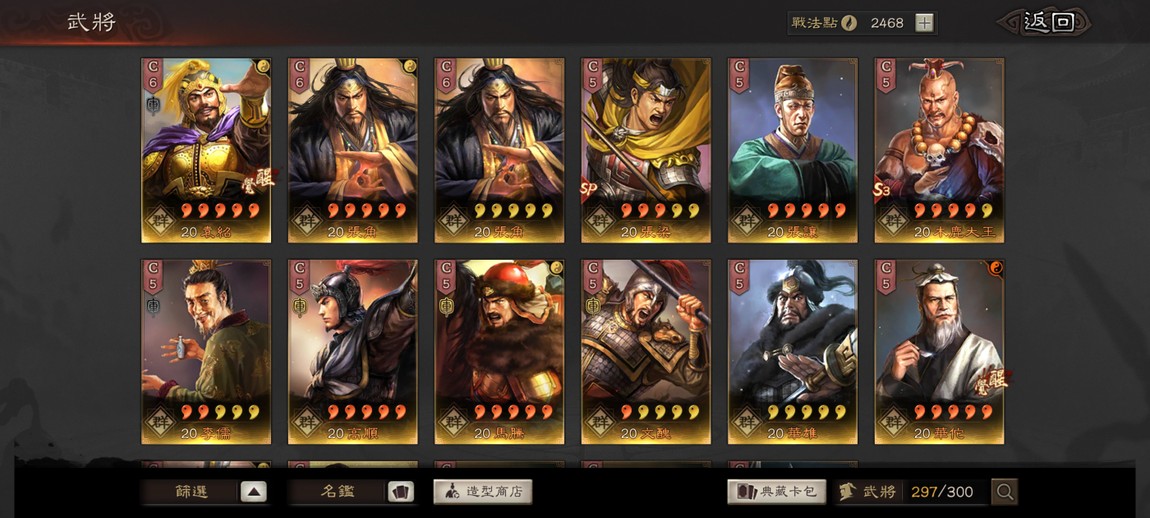Select the 張讓 general card
The height and width of the screenshot is (518, 1150).
(793, 150)
